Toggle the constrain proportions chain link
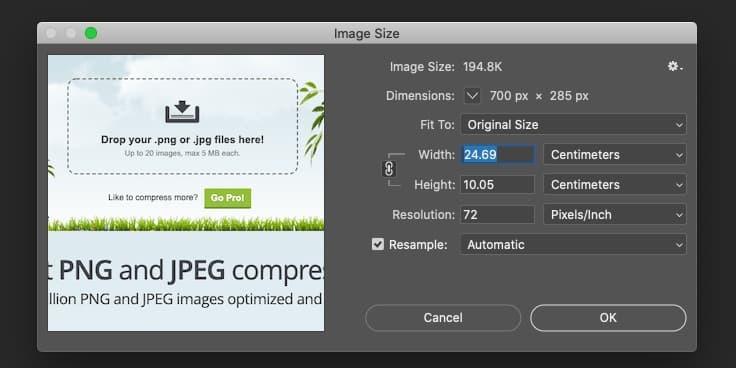This screenshot has height=368, width=736. 389,169
